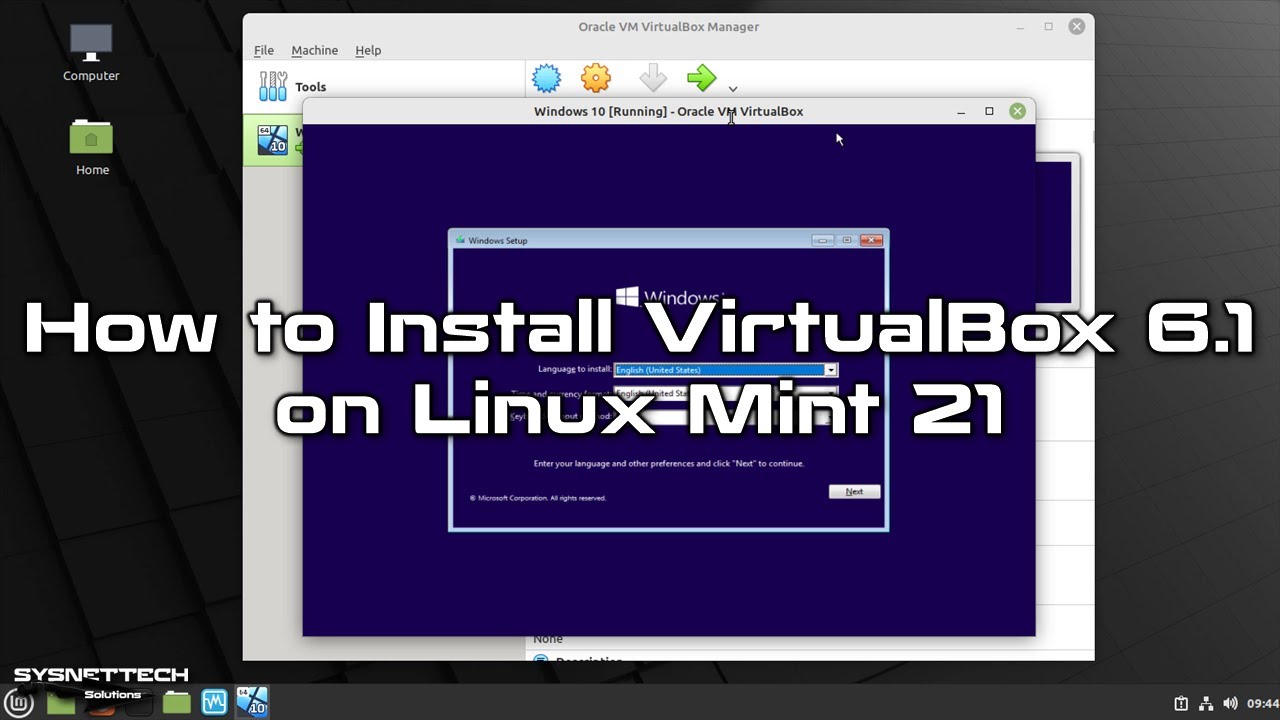The height and width of the screenshot is (720, 1280).
Task: Click the Oracle VM VirtualBox Manager title bar
Action: tap(668, 27)
